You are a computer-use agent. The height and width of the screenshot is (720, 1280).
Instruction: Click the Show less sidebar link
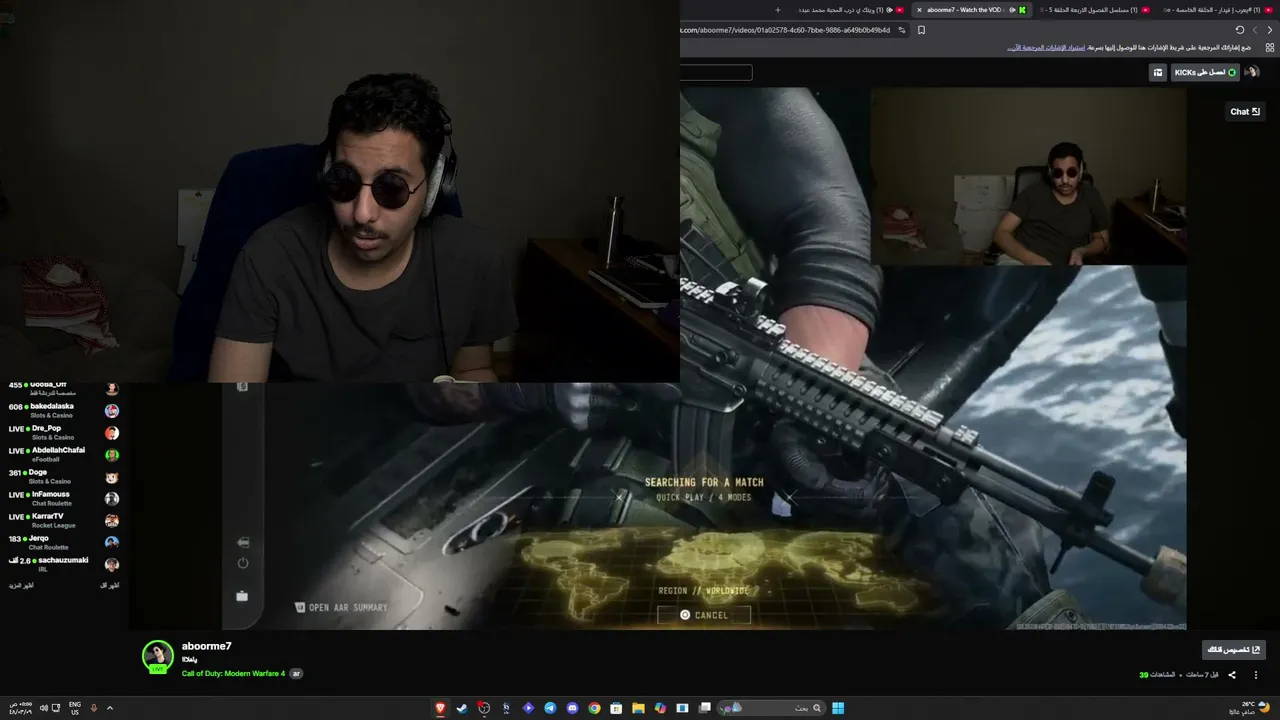tap(110, 585)
